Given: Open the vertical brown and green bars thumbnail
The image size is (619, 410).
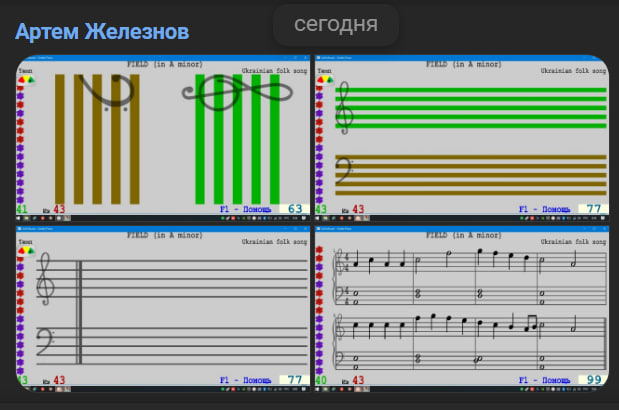Looking at the screenshot, I should coord(163,137).
